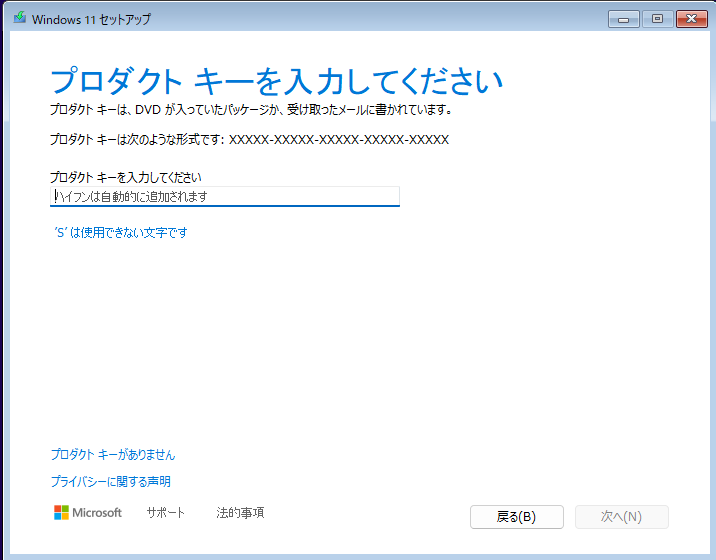Close the Windows 11 setup window
The image size is (716, 560).
click(x=691, y=19)
